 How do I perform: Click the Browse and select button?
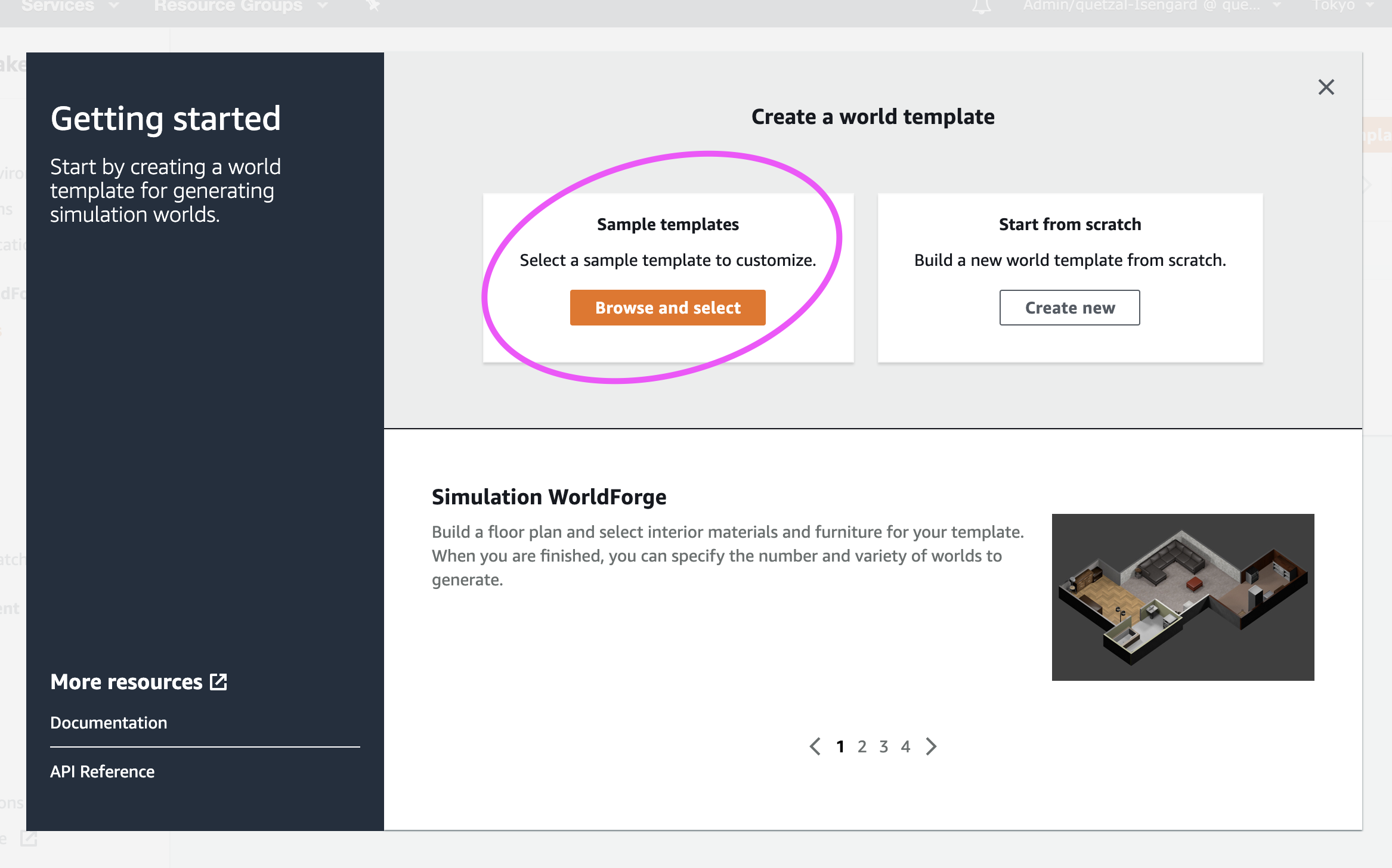(x=667, y=308)
